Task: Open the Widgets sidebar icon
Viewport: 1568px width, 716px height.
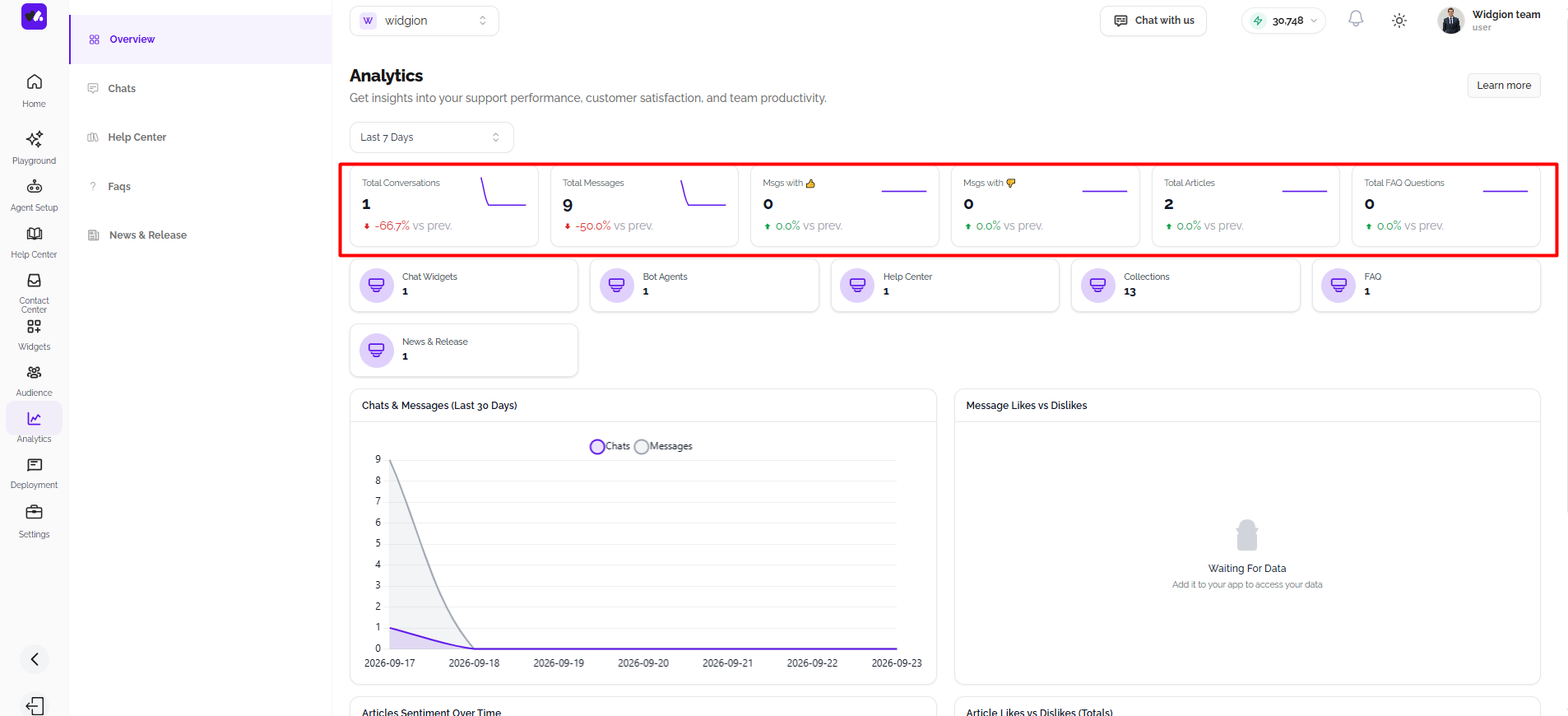Action: point(34,327)
